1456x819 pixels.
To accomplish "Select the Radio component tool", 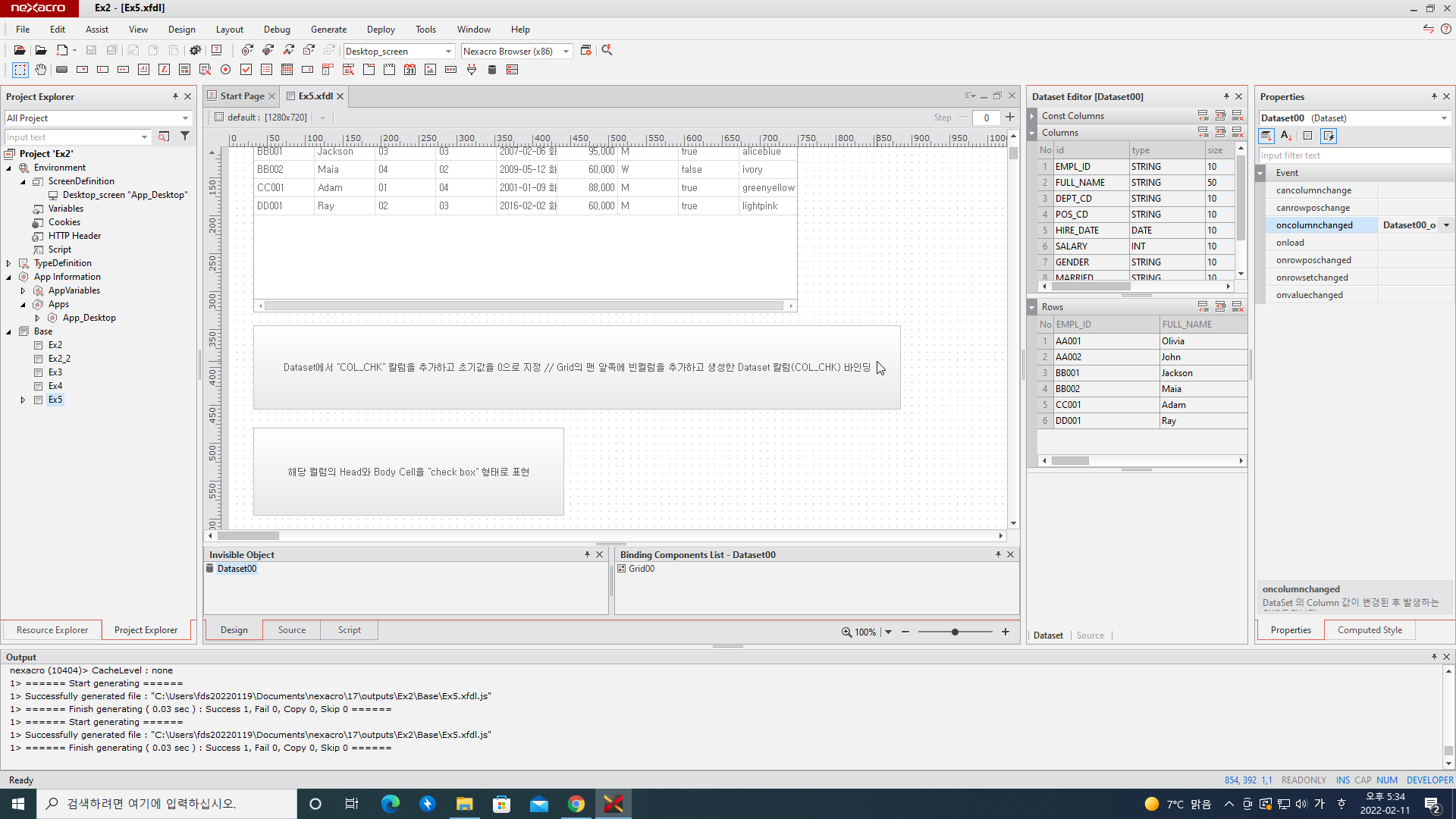I will point(225,70).
